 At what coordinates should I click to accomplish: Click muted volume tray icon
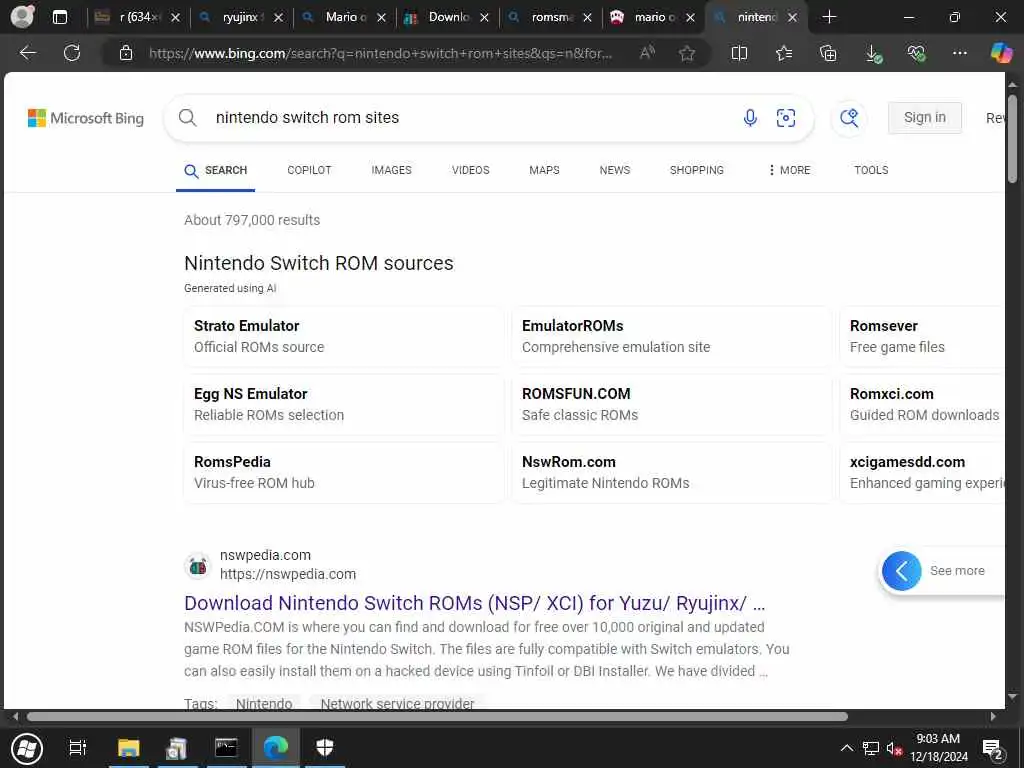[x=893, y=748]
